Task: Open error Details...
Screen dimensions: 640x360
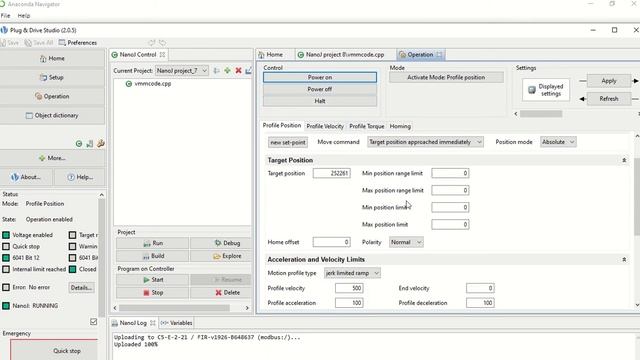Action: pos(81,288)
